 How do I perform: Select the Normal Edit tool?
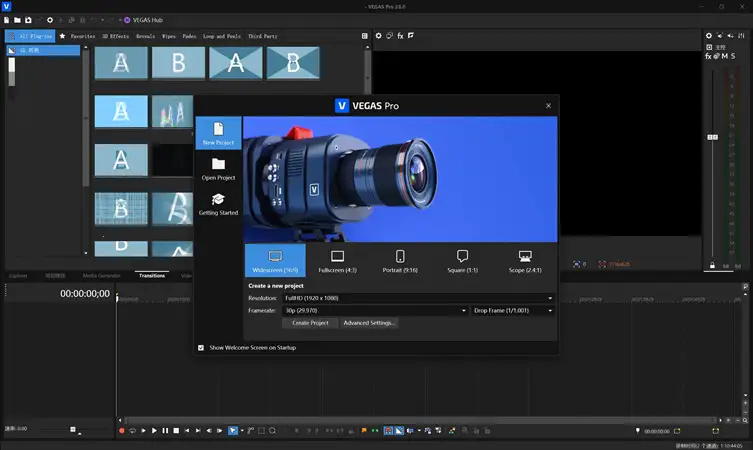pyautogui.click(x=233, y=431)
